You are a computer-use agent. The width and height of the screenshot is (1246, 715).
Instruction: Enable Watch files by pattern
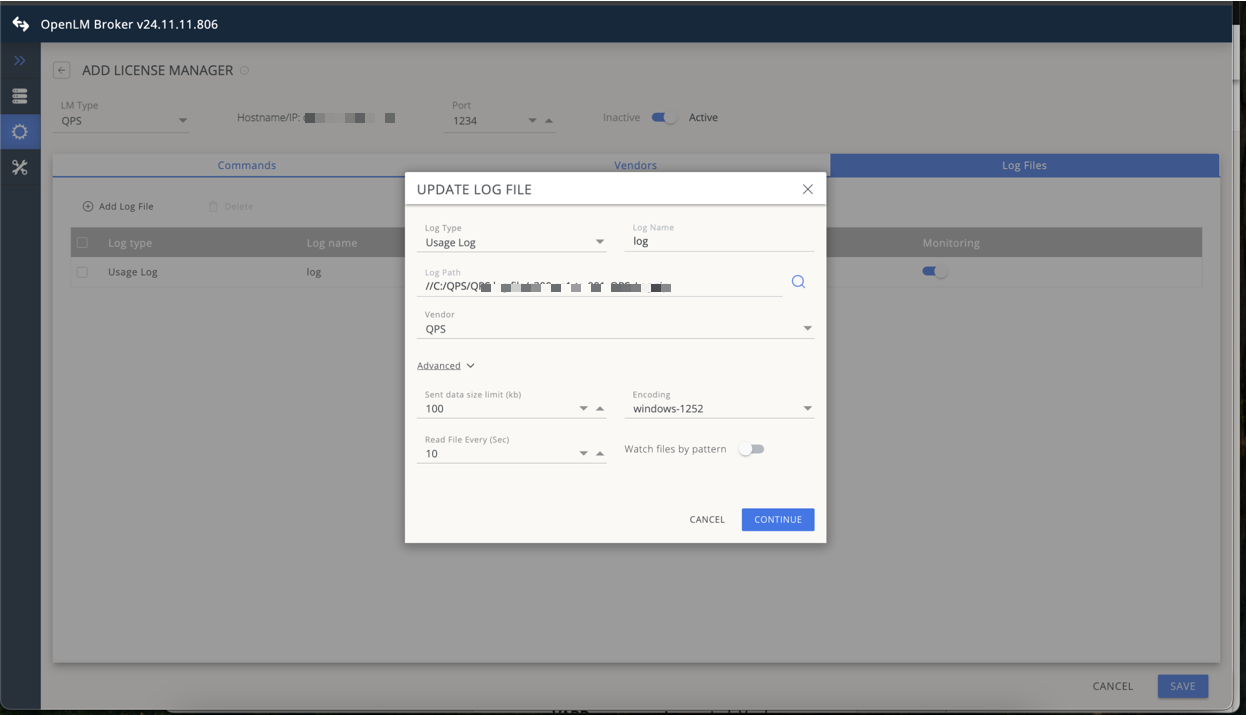pos(751,449)
